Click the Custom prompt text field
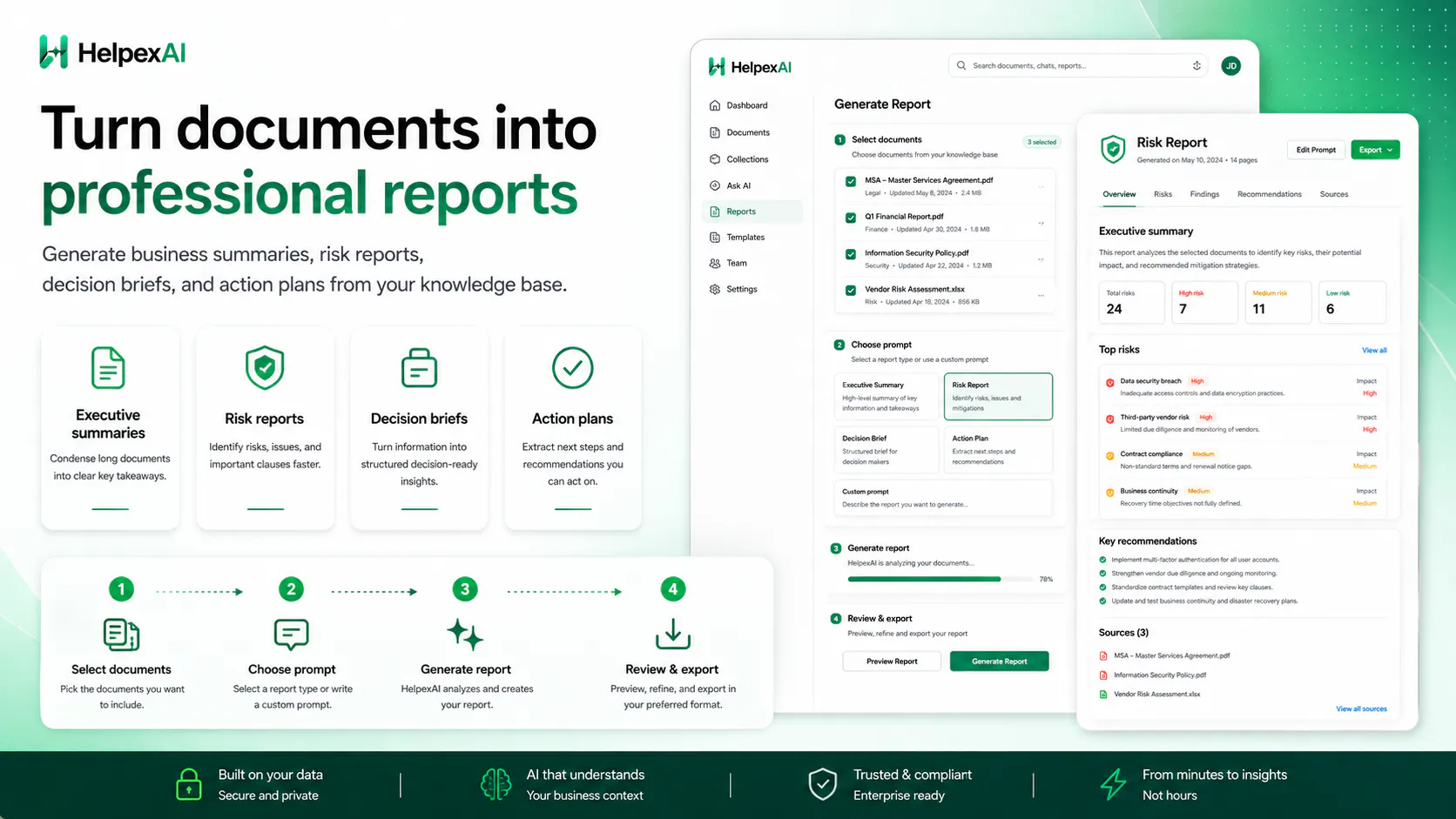The image size is (1456, 819). pyautogui.click(x=943, y=498)
